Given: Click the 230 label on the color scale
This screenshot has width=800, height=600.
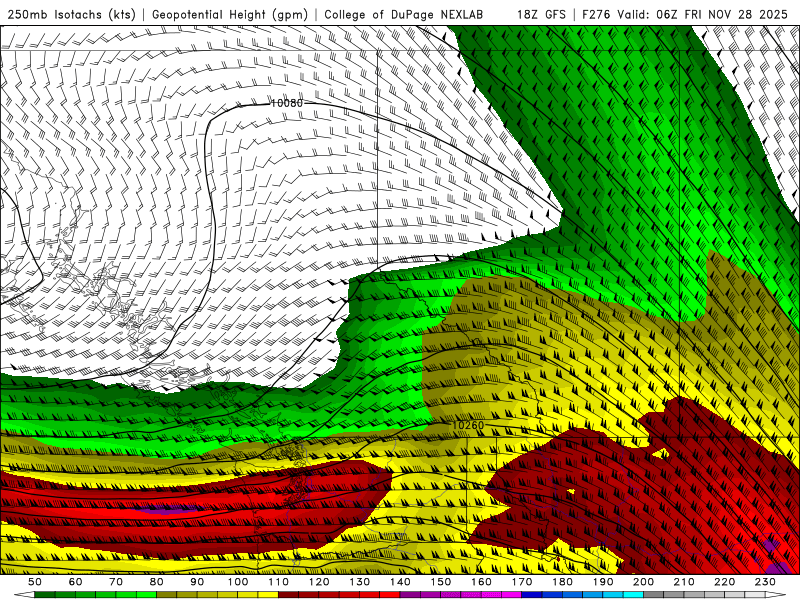Looking at the screenshot, I should click(766, 582).
